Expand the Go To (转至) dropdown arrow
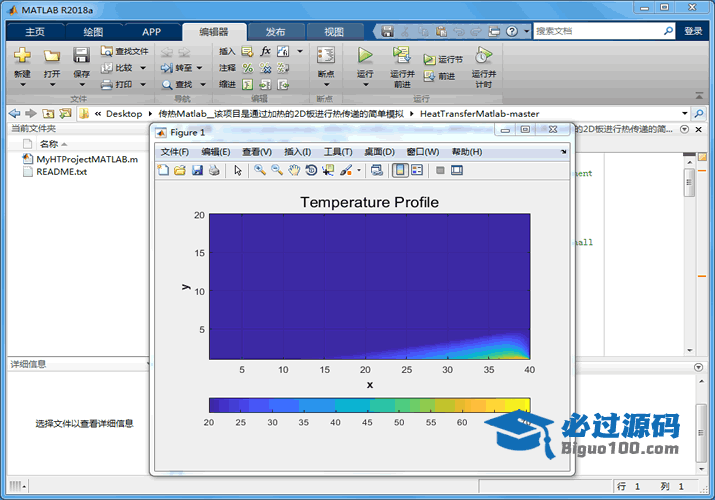Viewport: 715px width, 500px height. click(199, 68)
